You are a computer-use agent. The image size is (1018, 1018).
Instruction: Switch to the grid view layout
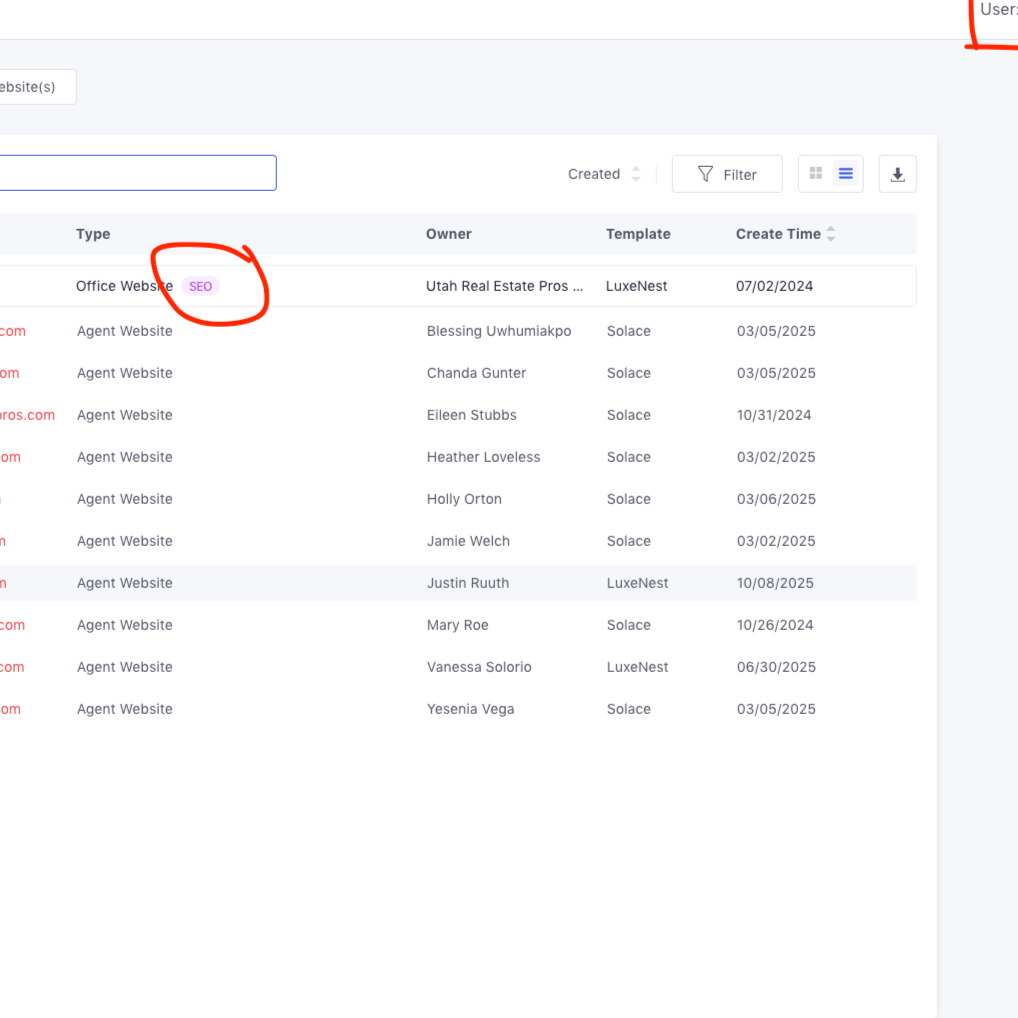pyautogui.click(x=816, y=174)
